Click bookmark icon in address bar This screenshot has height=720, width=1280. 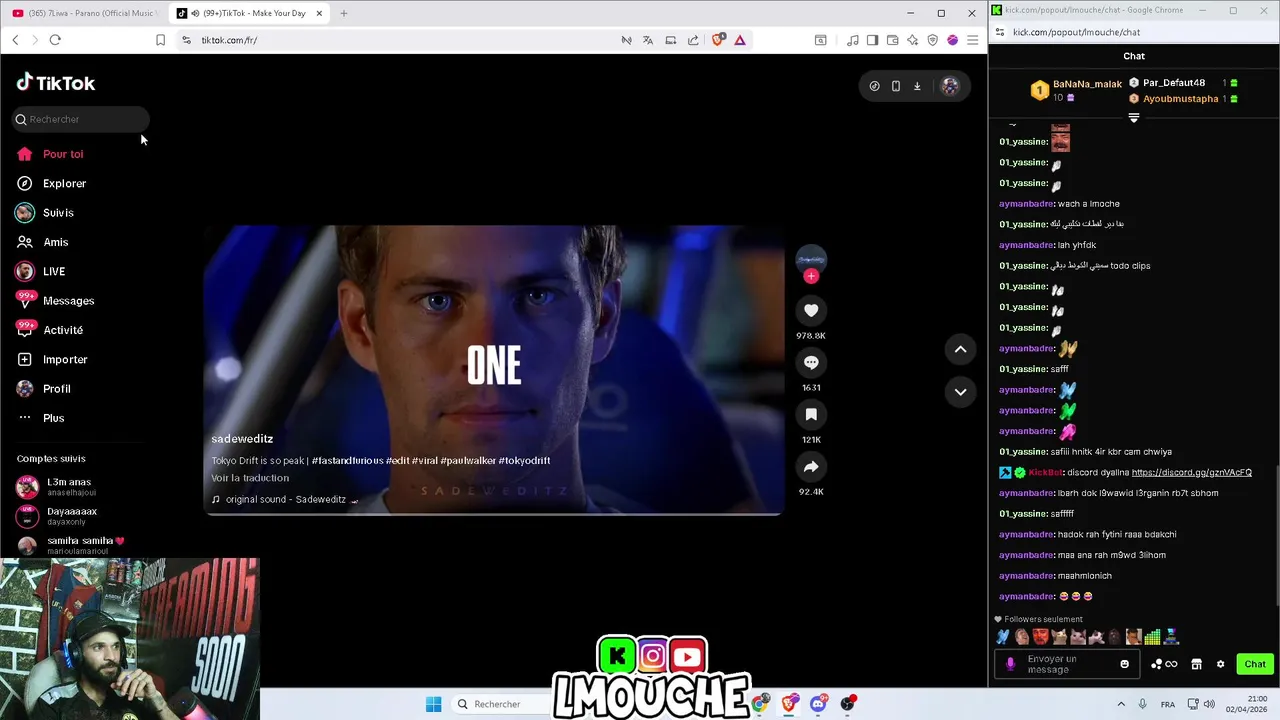pyautogui.click(x=160, y=40)
